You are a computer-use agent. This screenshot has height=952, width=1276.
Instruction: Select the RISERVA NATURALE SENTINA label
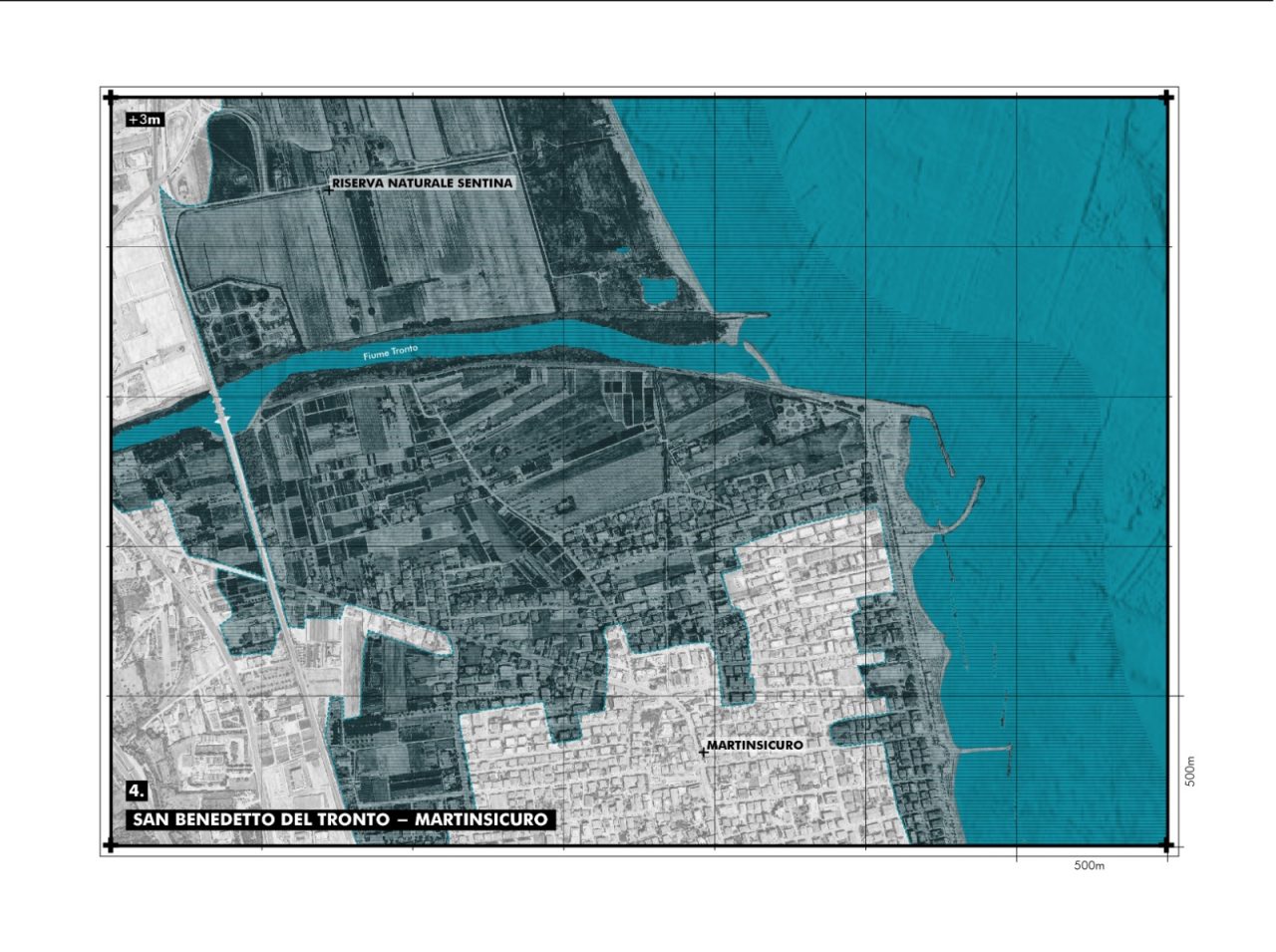[424, 183]
